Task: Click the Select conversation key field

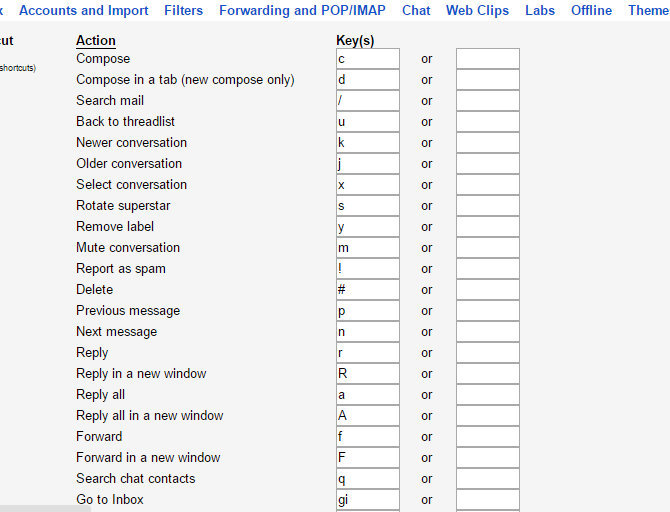Action: click(x=368, y=185)
